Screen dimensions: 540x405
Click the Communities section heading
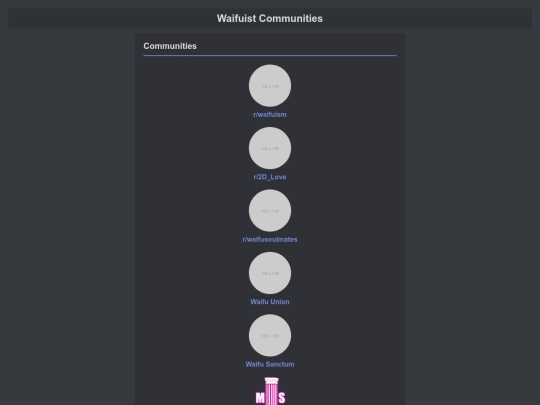point(170,46)
